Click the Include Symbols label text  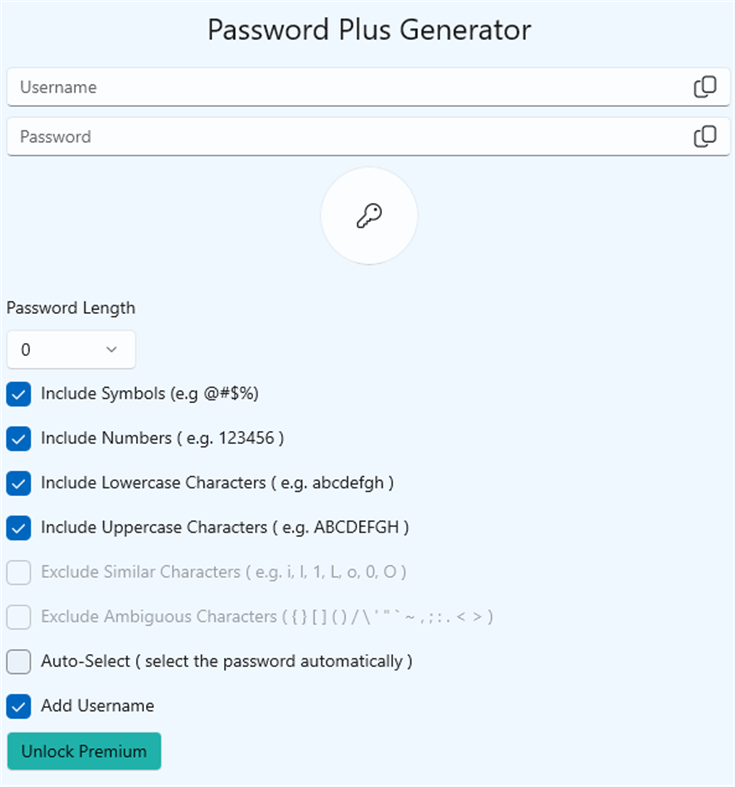150,394
